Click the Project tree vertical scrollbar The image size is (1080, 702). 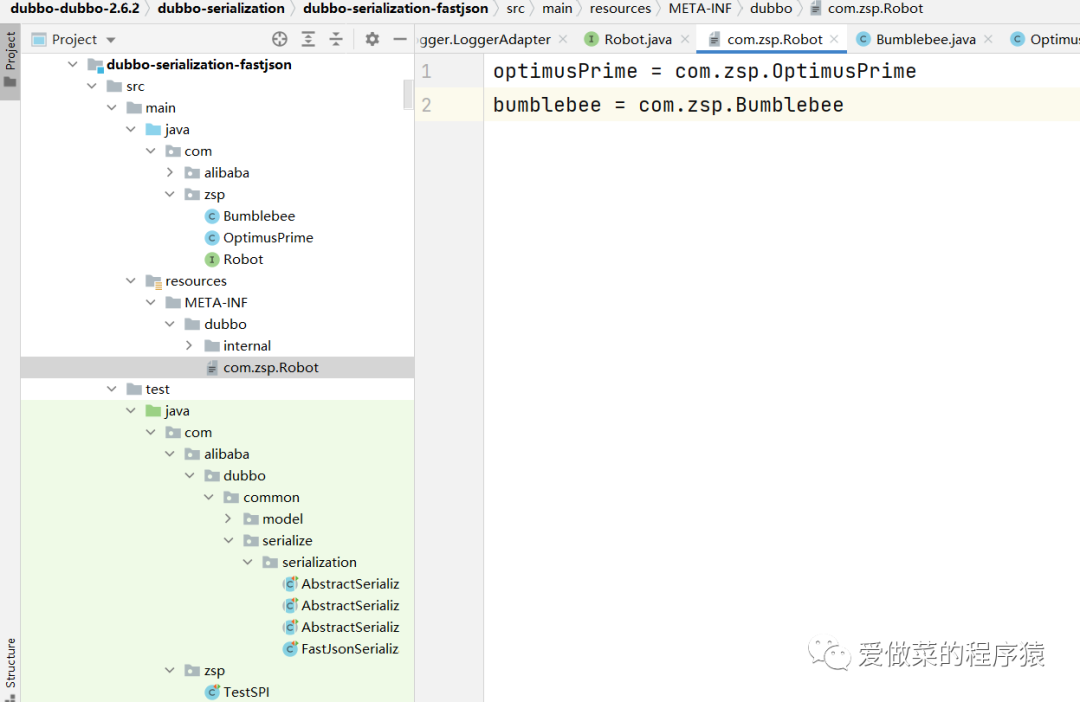click(408, 94)
